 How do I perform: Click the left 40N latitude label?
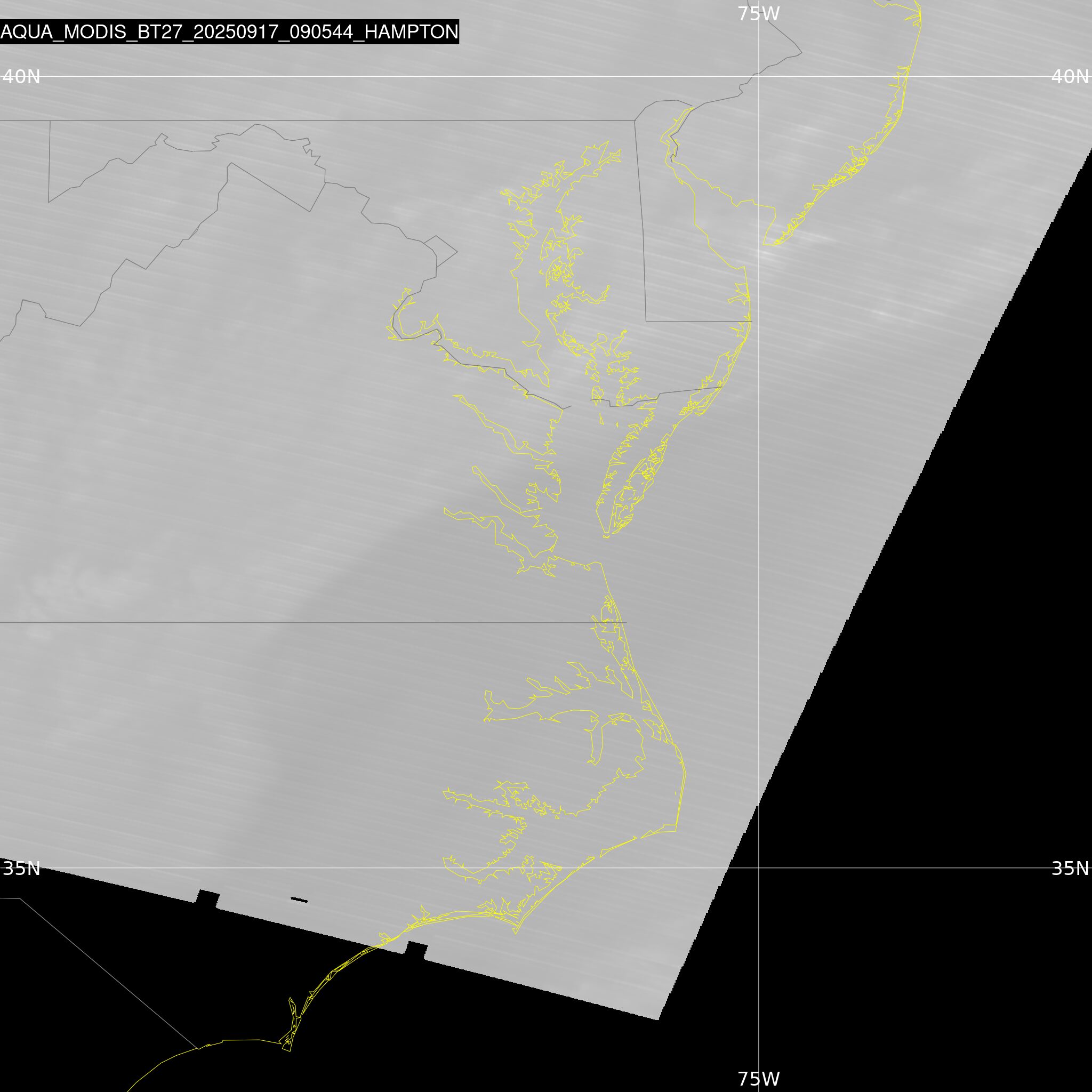click(x=21, y=76)
